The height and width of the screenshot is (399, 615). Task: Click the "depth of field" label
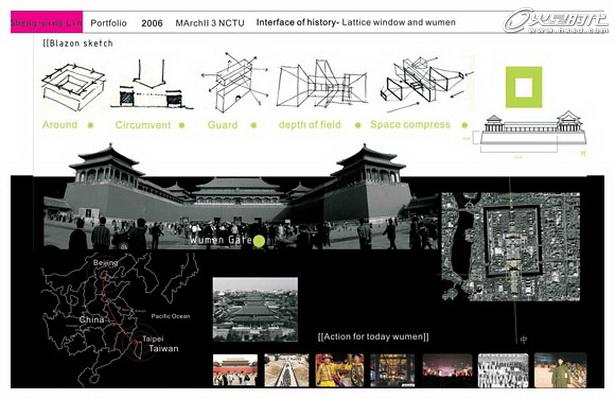tap(309, 125)
